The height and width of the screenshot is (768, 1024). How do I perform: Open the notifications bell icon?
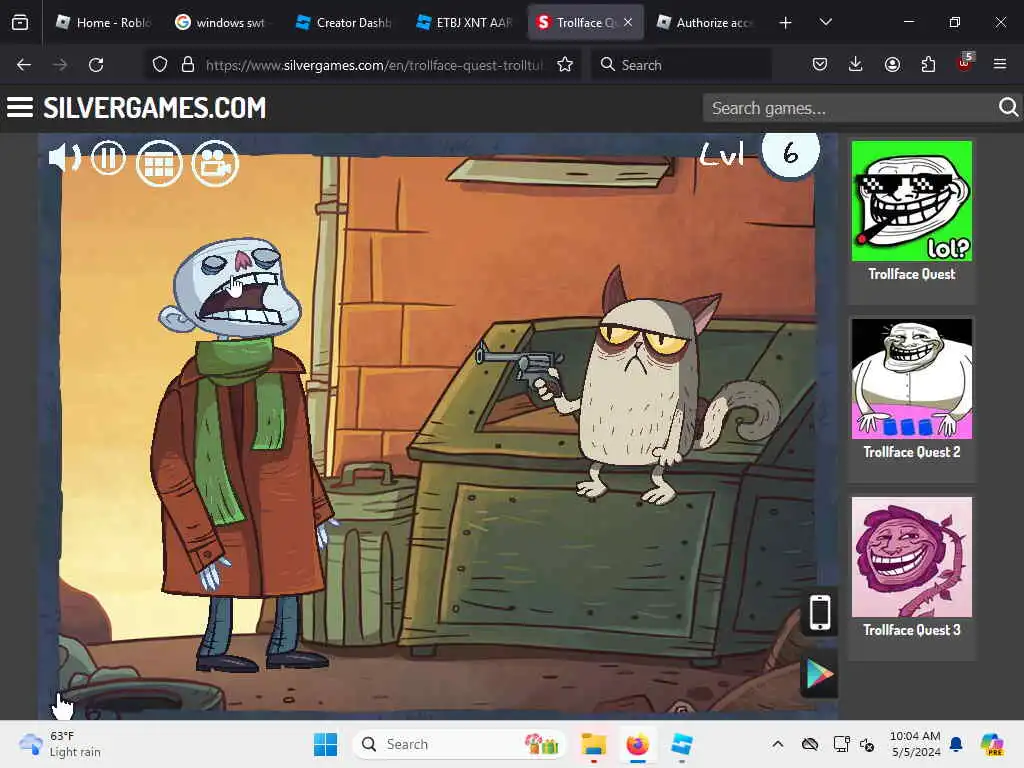[956, 744]
